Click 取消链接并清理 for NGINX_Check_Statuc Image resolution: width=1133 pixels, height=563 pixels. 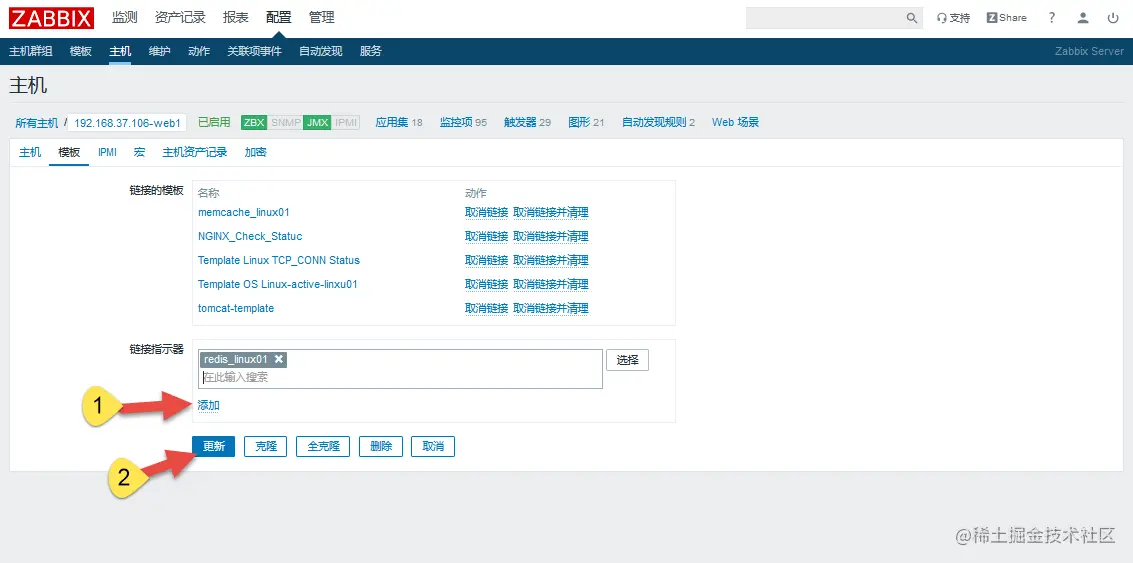[551, 236]
